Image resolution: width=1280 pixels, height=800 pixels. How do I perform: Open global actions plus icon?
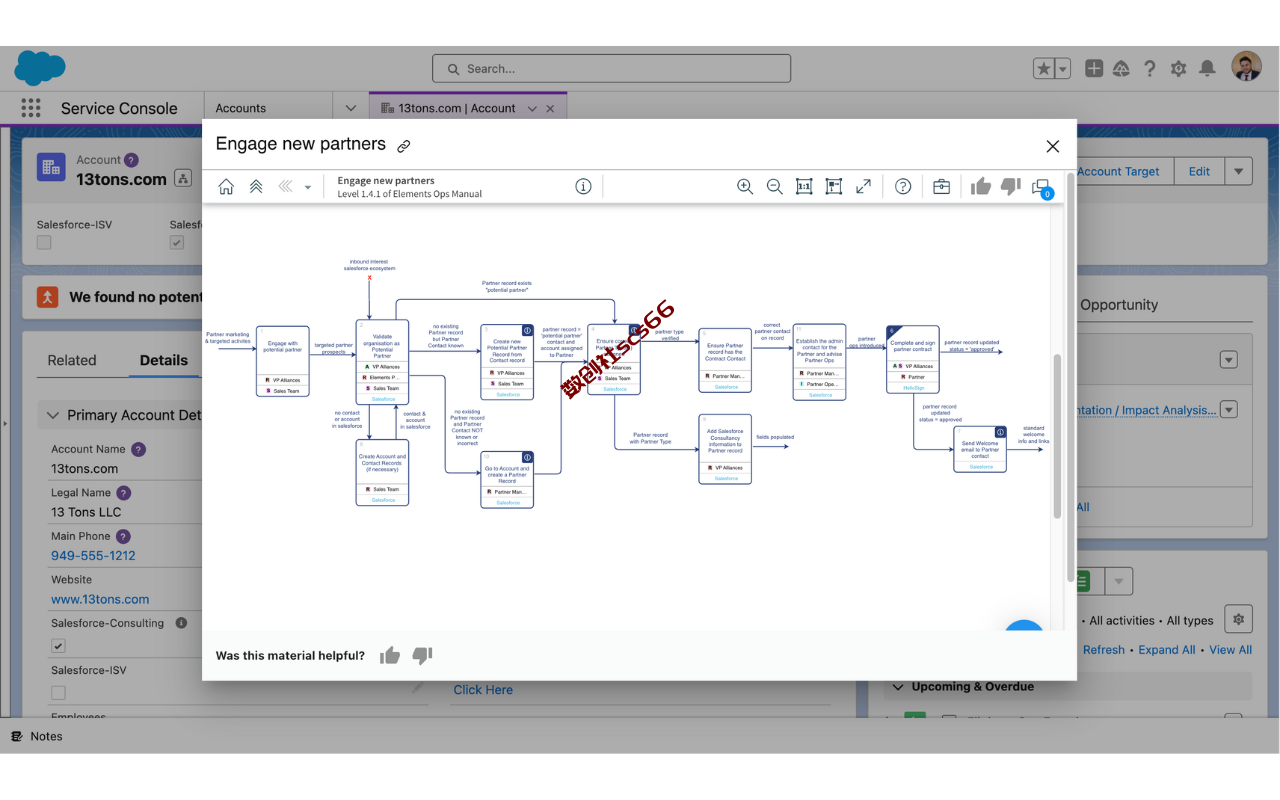(x=1094, y=68)
